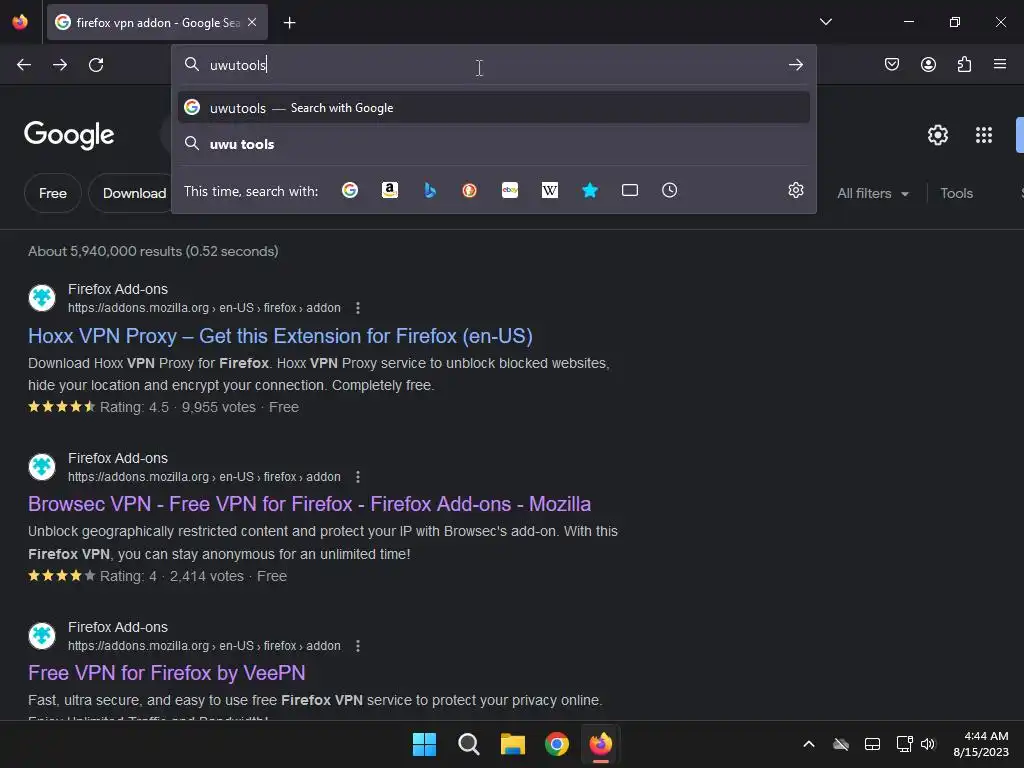Search this time with Bing
The image size is (1024, 768).
point(430,190)
